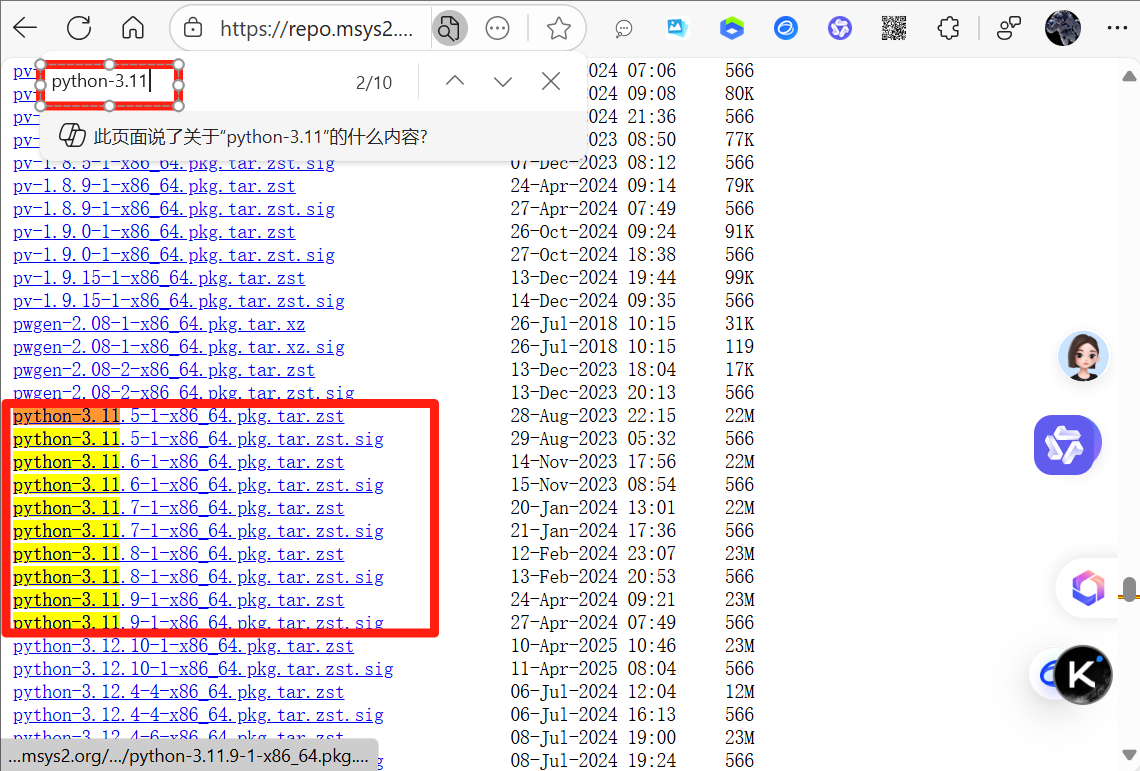
Task: Open pv-1.8.9-1-x86_64.pkg.tar.zst link
Action: [154, 186]
